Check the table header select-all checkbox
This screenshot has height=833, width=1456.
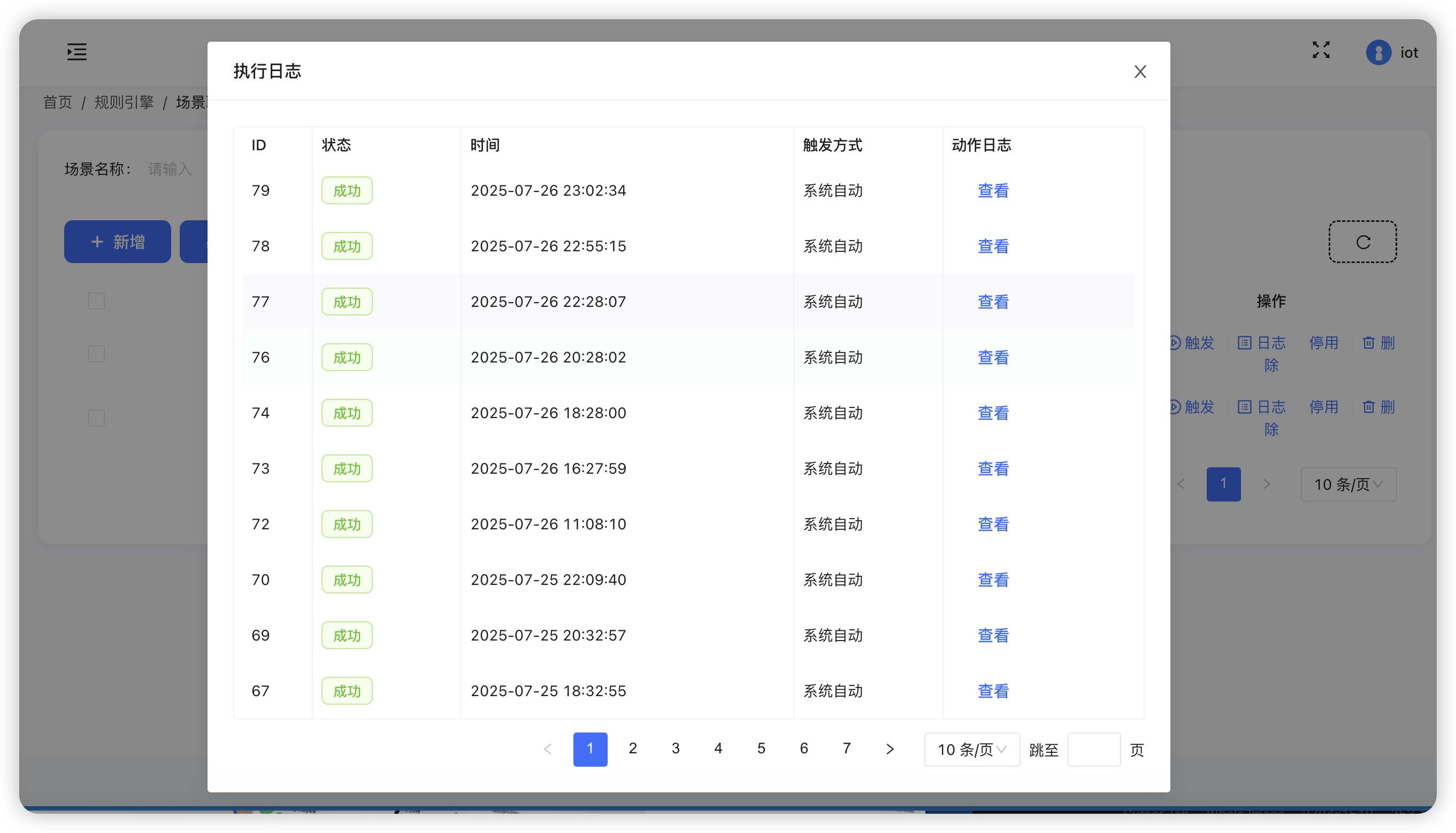coord(96,301)
